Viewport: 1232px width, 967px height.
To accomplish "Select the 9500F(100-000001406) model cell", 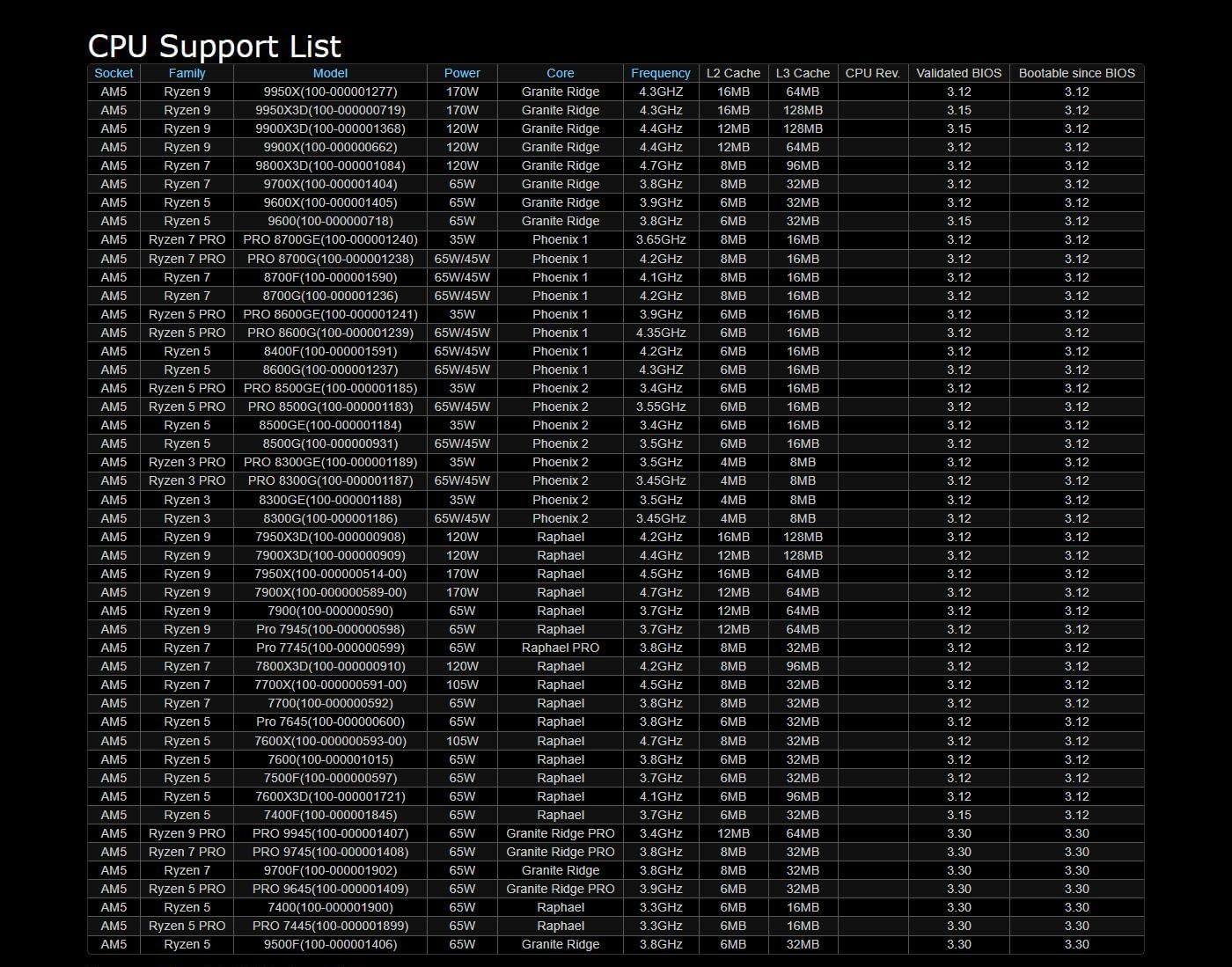I will click(330, 944).
